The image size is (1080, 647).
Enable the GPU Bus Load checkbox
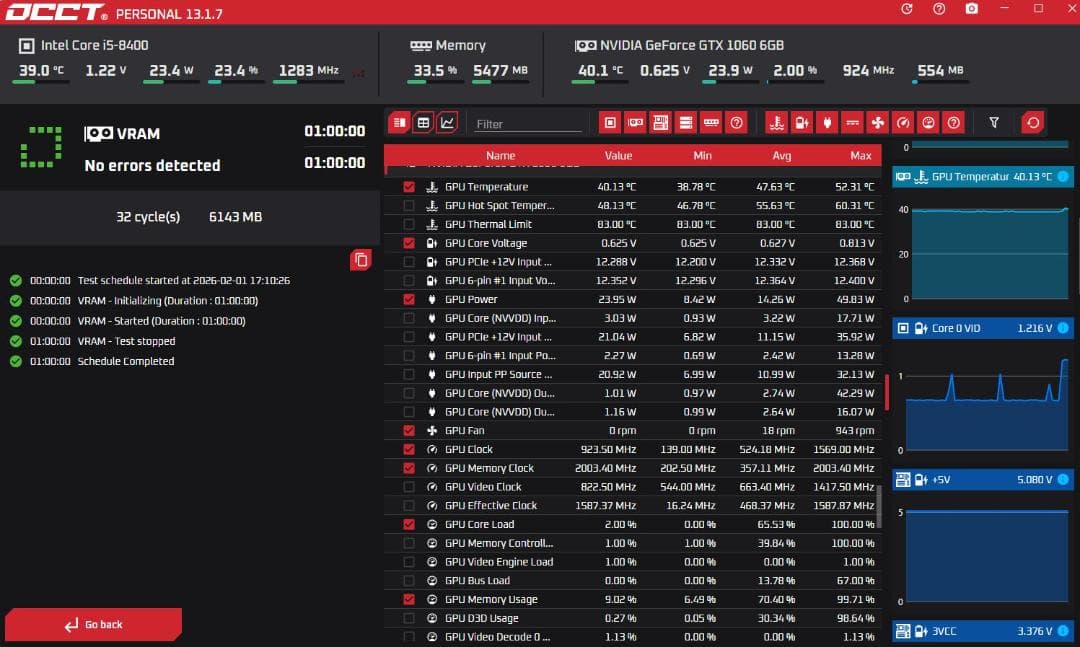pos(408,581)
